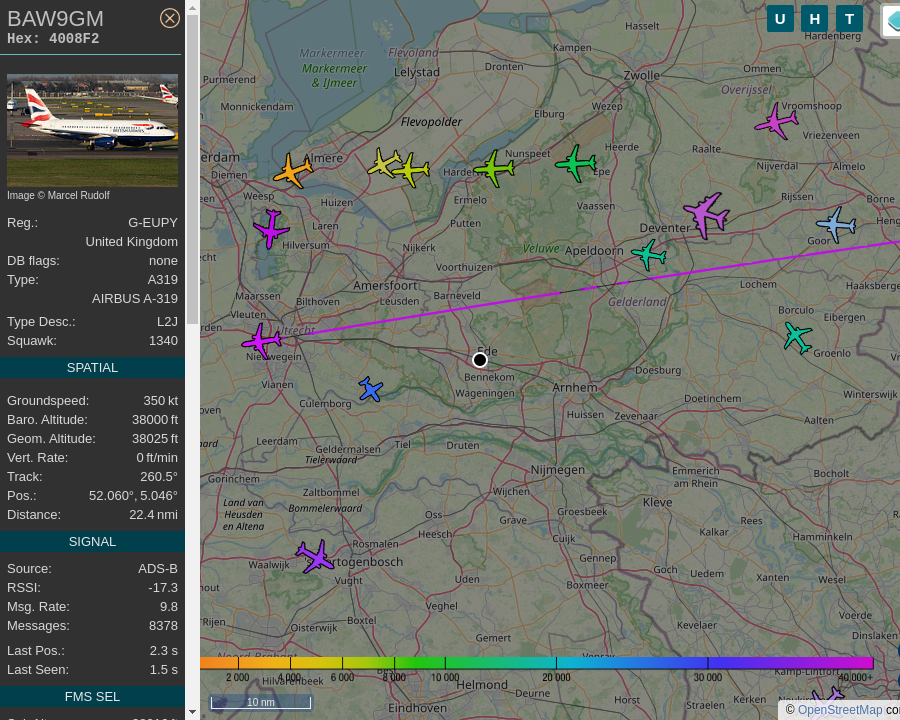The width and height of the screenshot is (900, 720).
Task: Select the magenta aircraft near Vroomshoop
Action: tap(776, 121)
